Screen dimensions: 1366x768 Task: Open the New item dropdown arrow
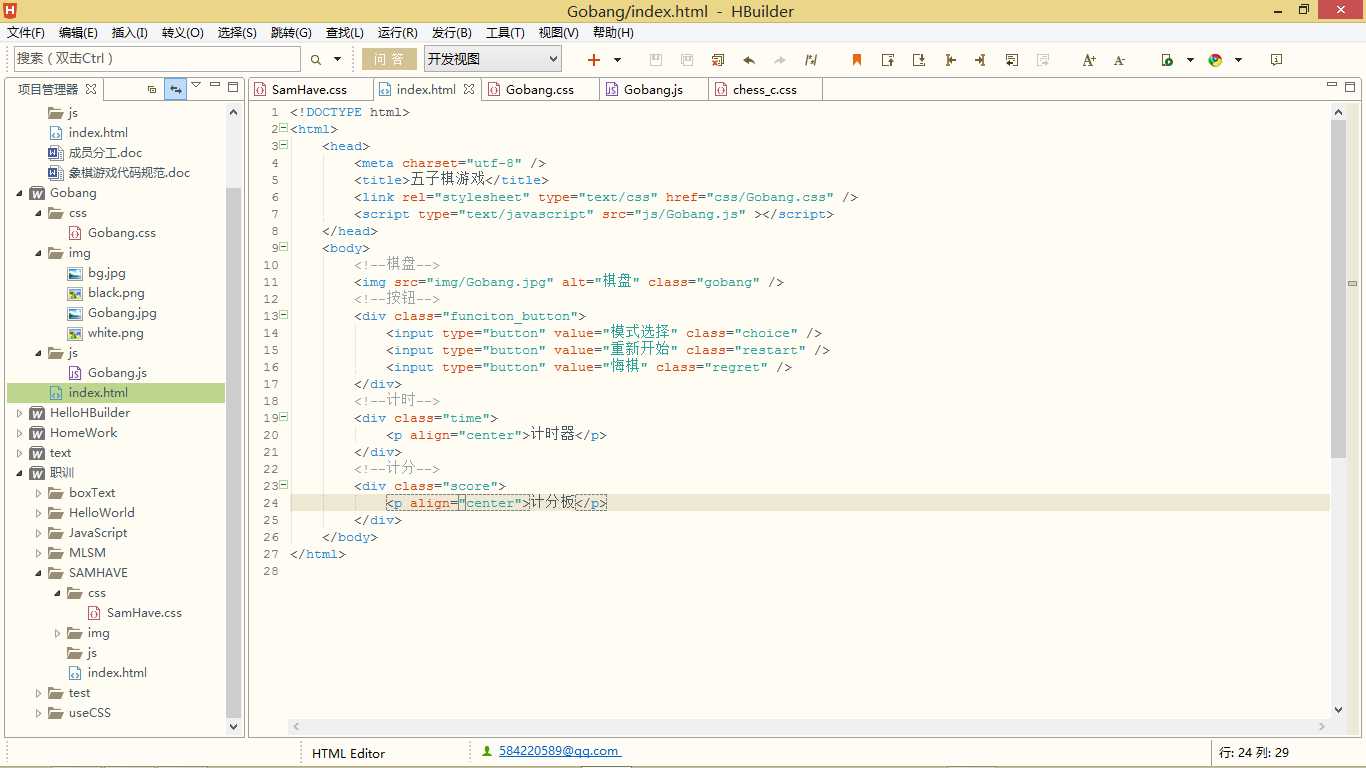tap(617, 60)
